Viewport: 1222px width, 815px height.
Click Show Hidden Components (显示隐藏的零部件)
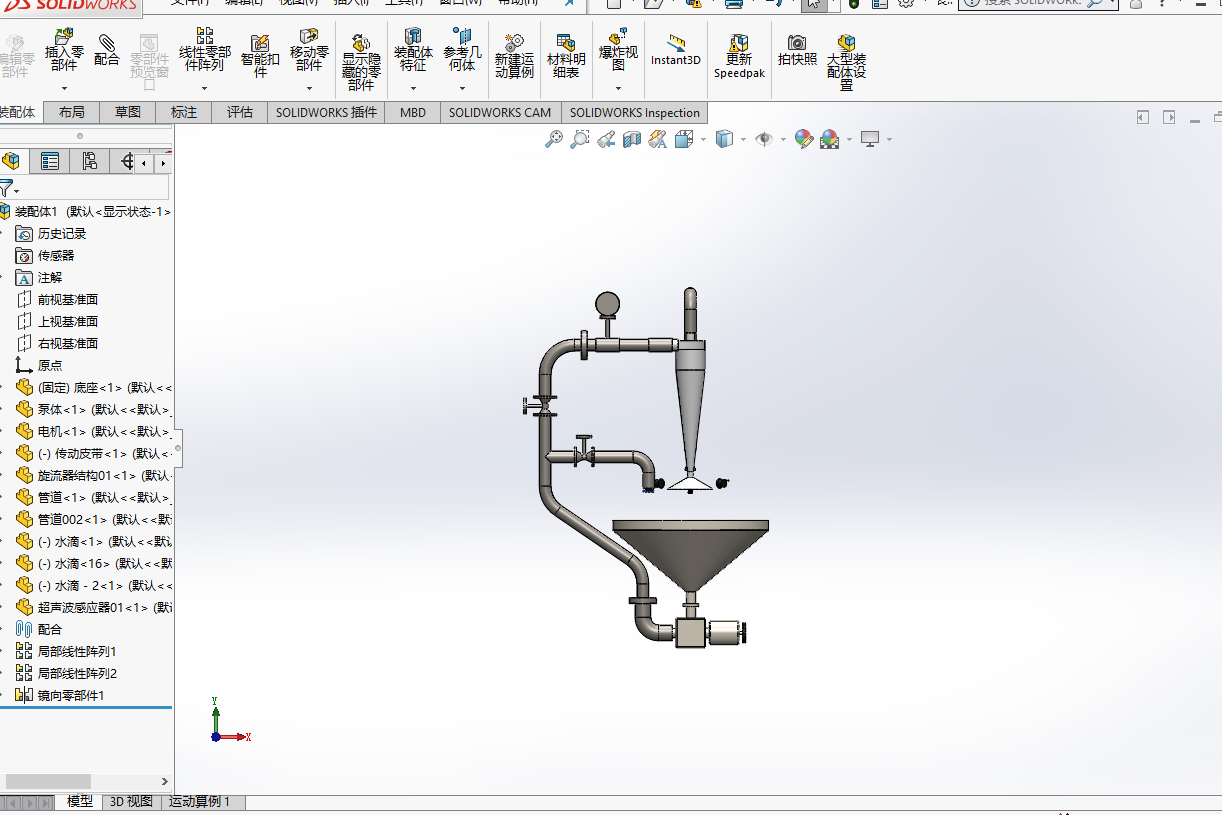click(361, 62)
